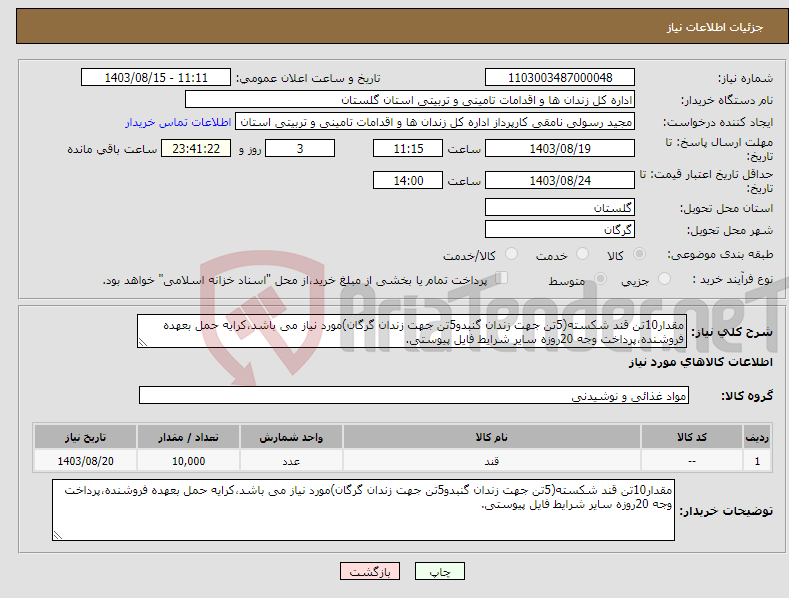
Task: Click the price validity date 1403/08/24
Action: (x=560, y=180)
